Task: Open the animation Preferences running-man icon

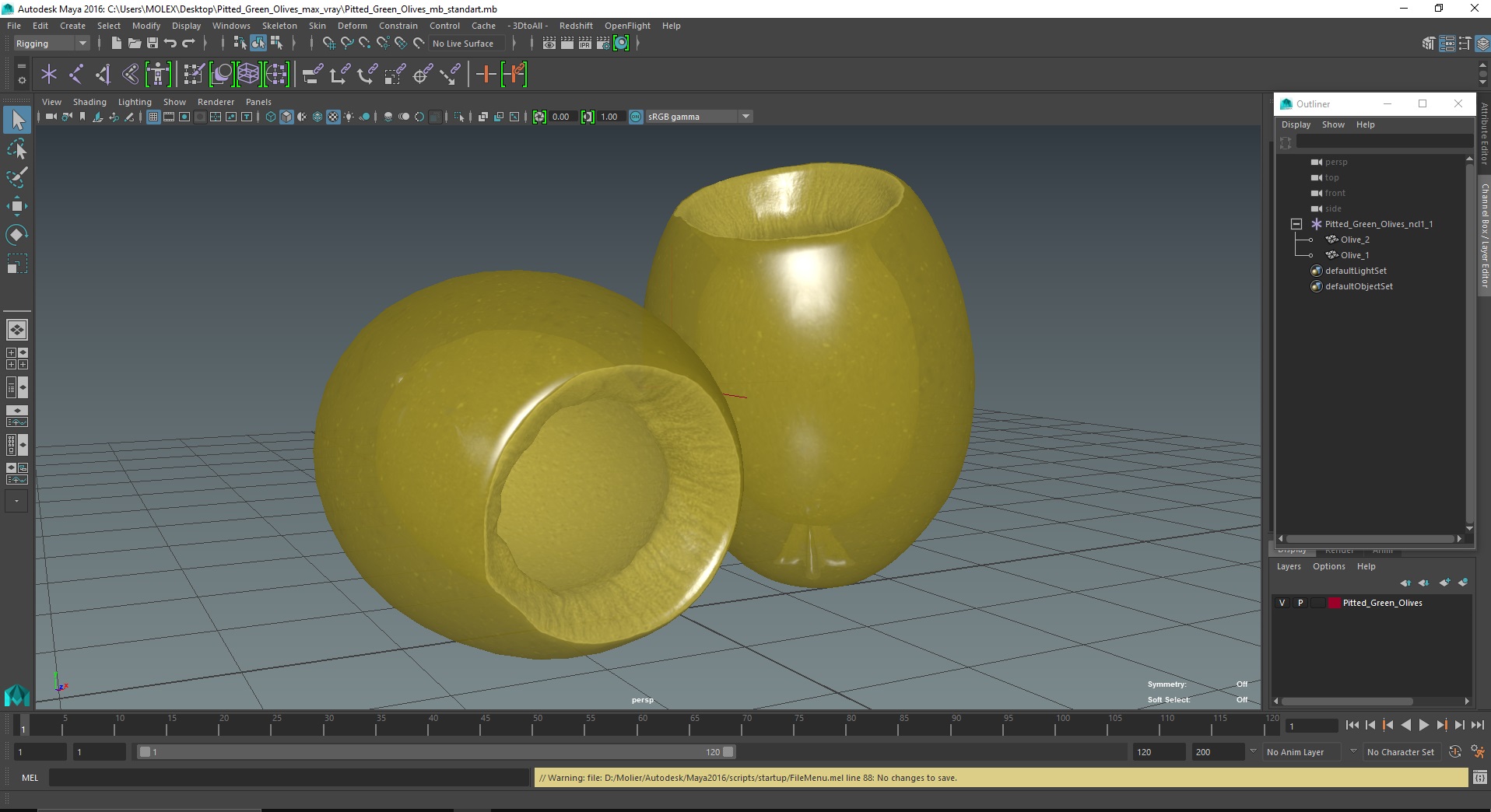Action: [1478, 752]
